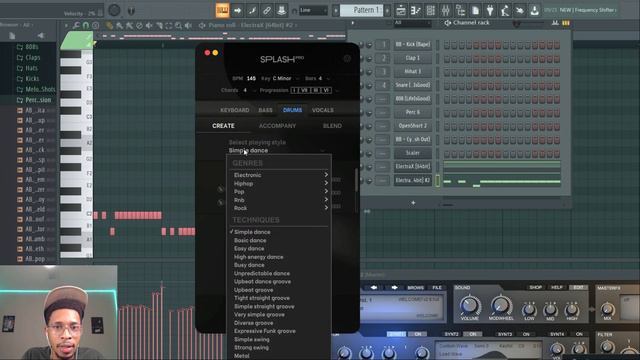Toggle the first step of Clap 1 channel
The width and height of the screenshot is (640, 360).
[x=447, y=58]
